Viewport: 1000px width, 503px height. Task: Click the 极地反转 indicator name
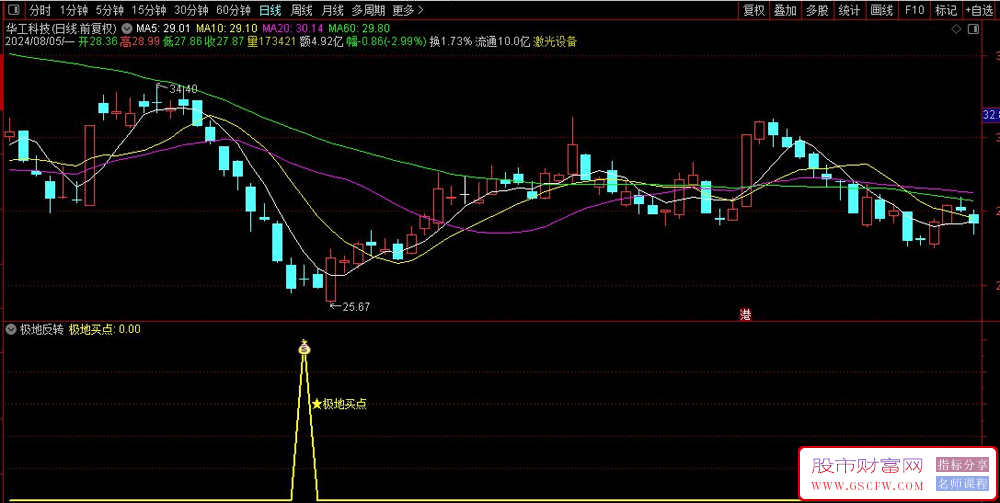41,329
